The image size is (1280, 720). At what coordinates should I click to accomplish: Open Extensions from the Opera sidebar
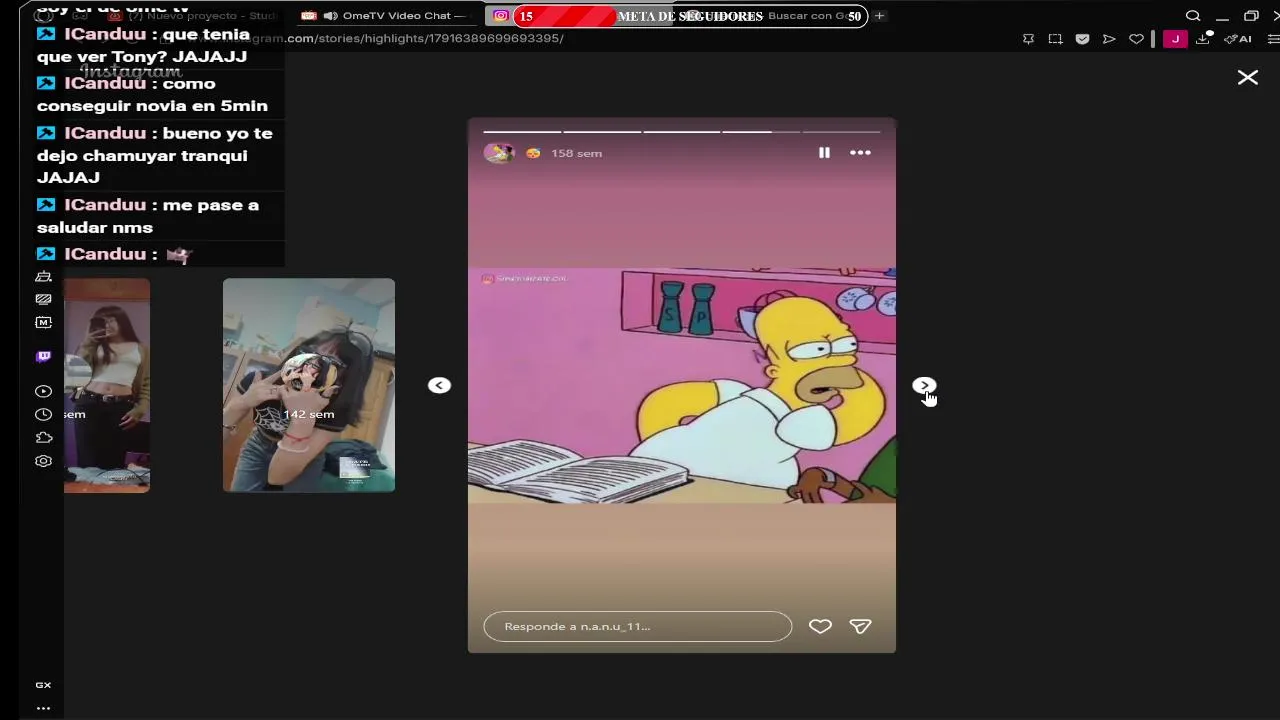coord(43,437)
